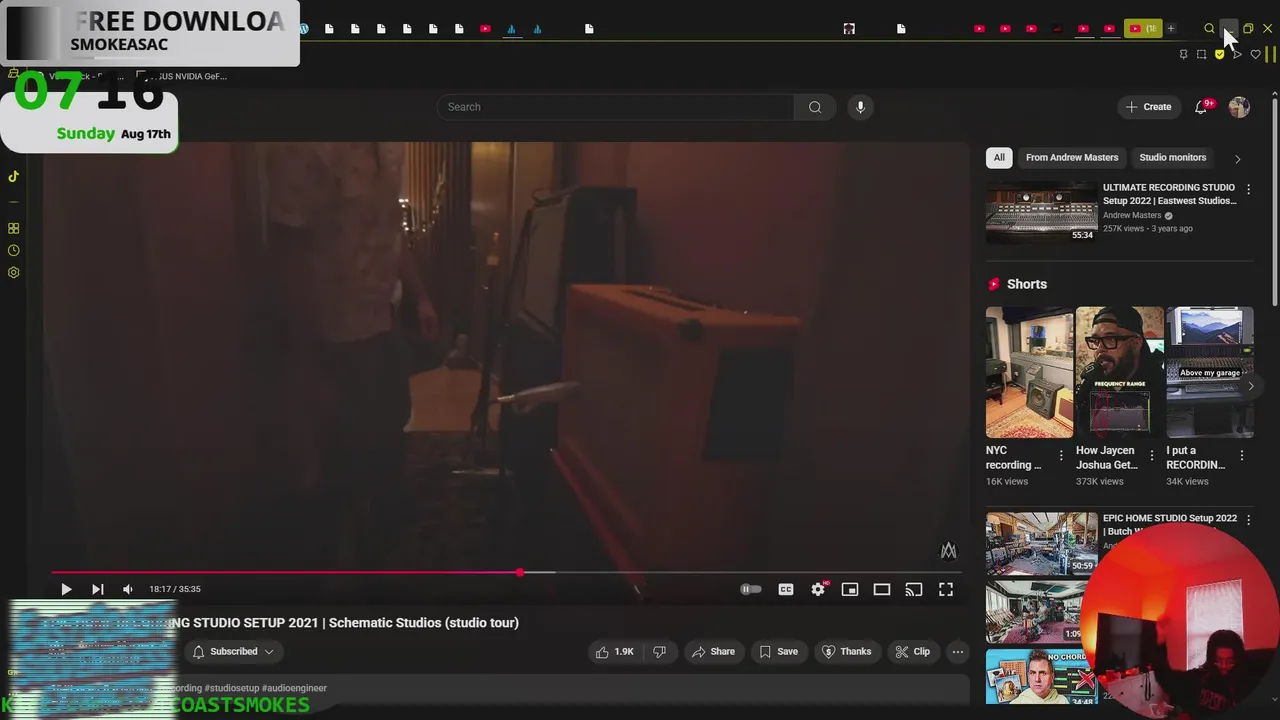Open the yellow shield ad-blocker icon
1280x720 pixels.
point(1219,54)
